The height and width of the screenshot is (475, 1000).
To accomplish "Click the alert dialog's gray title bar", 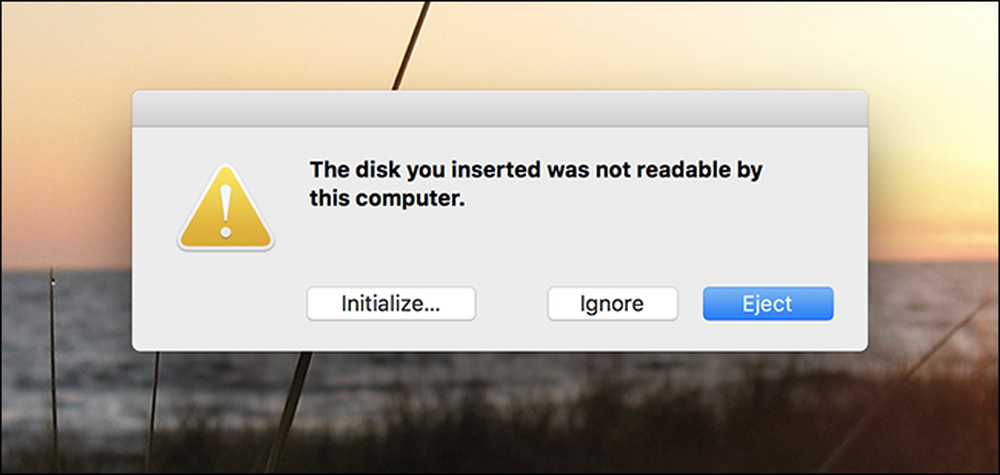I will coord(499,109).
